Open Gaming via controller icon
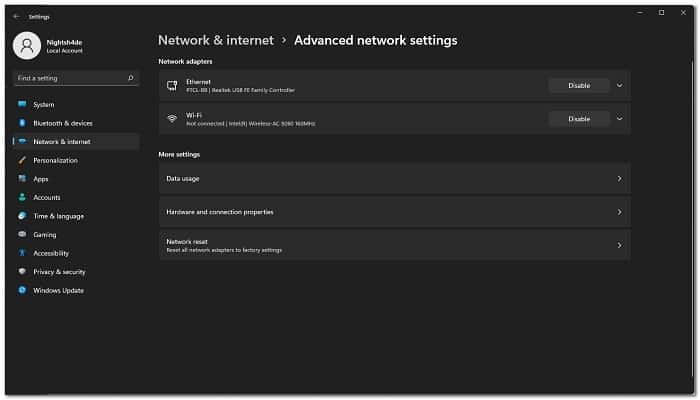Viewport: 700px width, 400px height. 22,234
